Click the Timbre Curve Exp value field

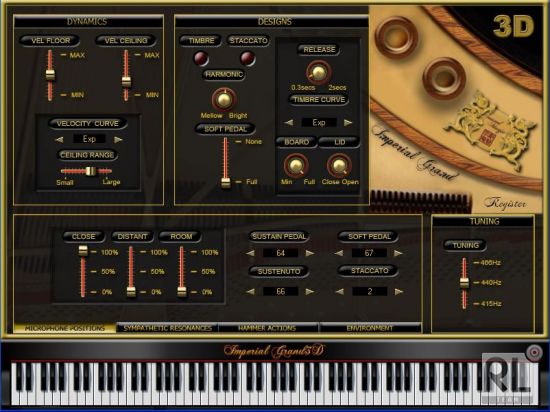pos(318,122)
